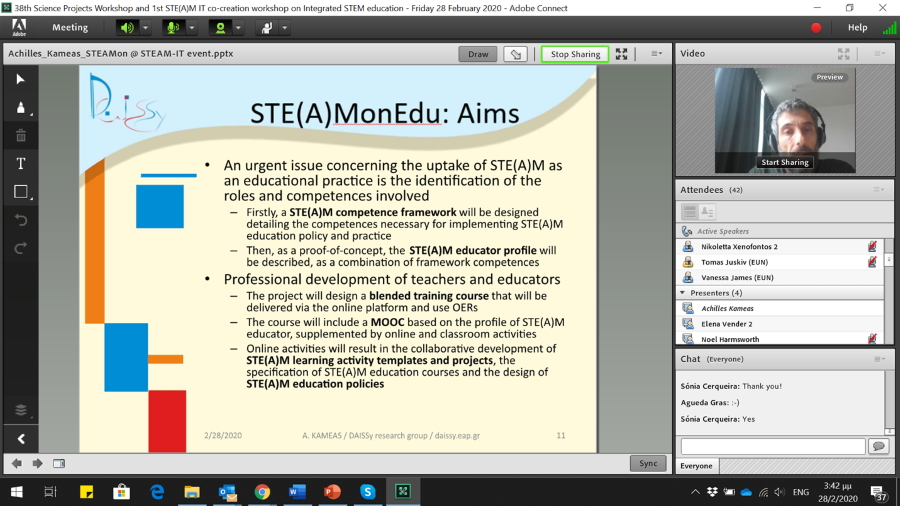
Task: Switch to Attendee list view
Action: pos(690,212)
